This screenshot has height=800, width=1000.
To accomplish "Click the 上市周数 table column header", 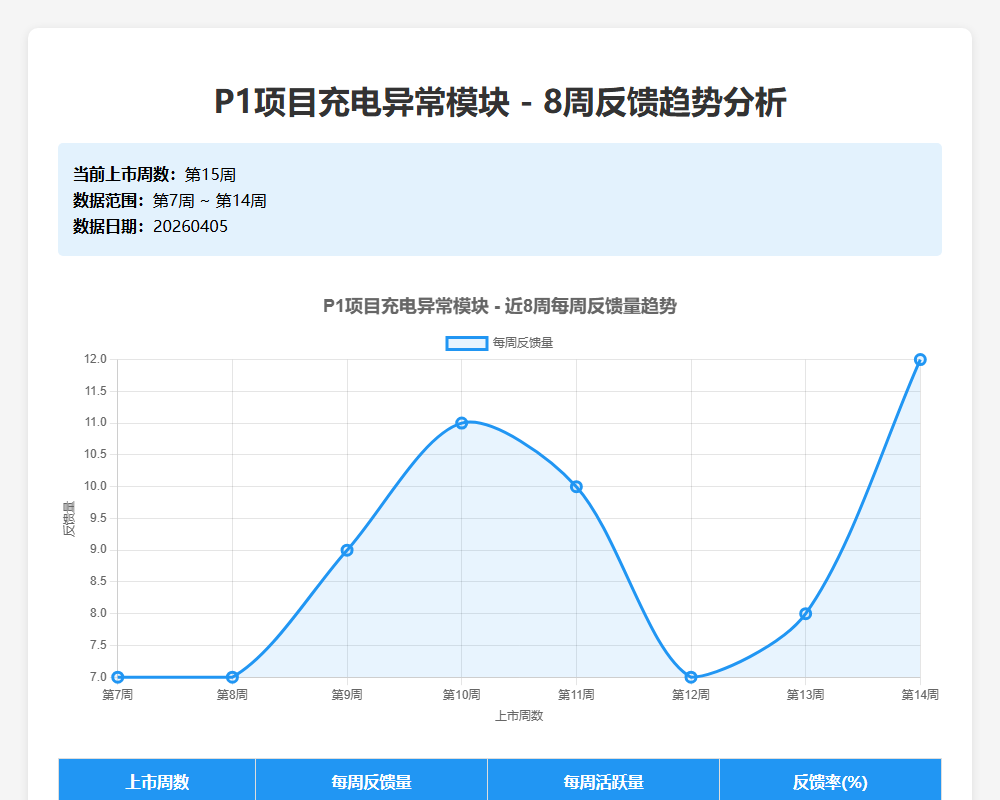I will [x=157, y=781].
